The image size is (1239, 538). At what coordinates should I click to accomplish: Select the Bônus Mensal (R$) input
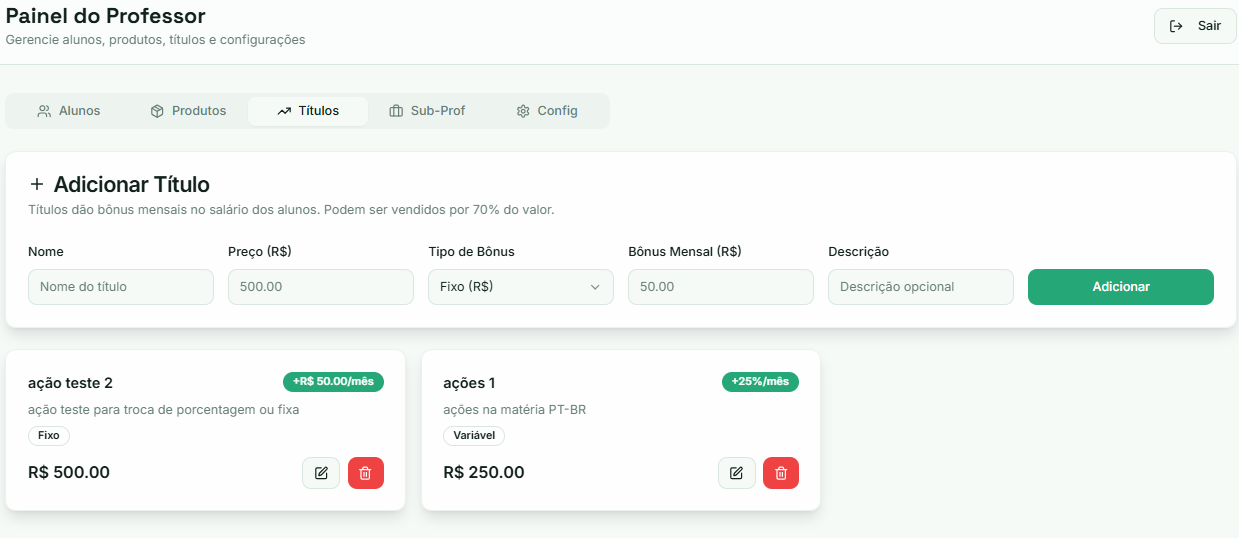click(721, 287)
